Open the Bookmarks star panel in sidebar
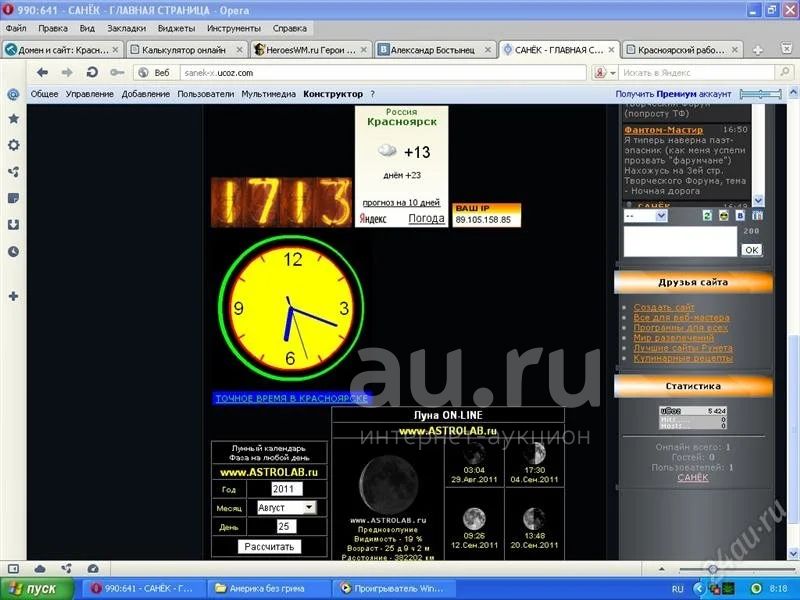This screenshot has height=600, width=800. [x=14, y=119]
